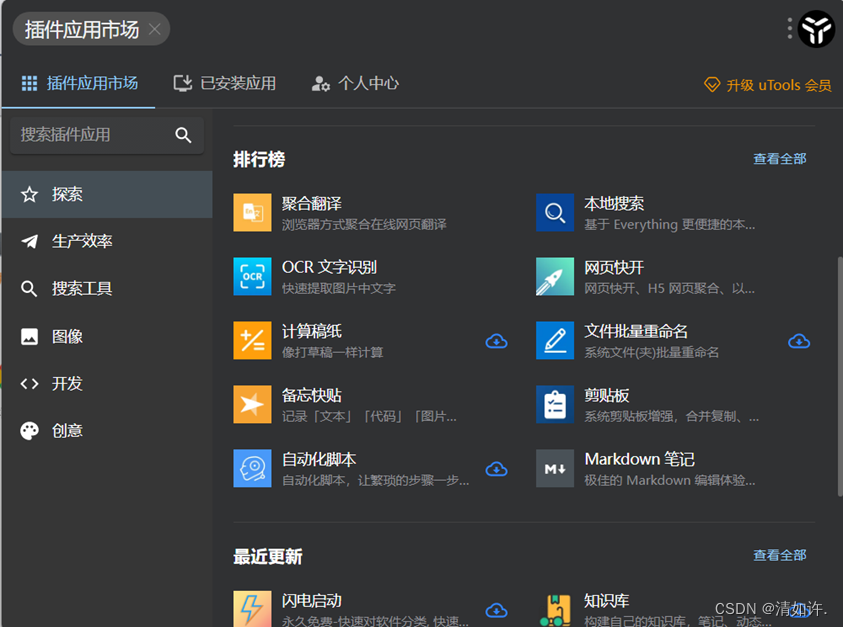Open the 文件批量重命名 plugin icon

point(555,340)
